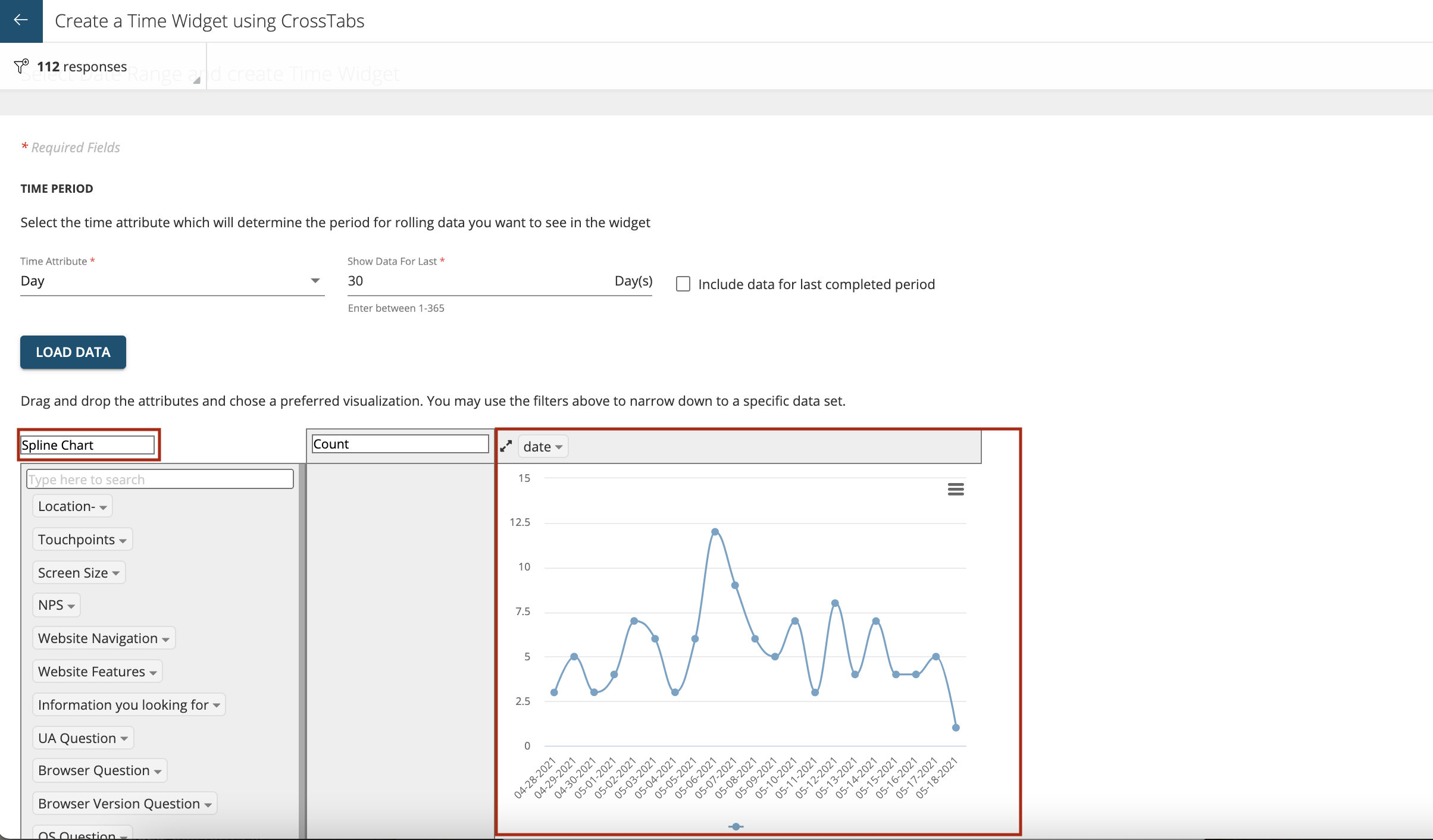
Task: Click the attribute list scrollbar
Action: (302, 651)
